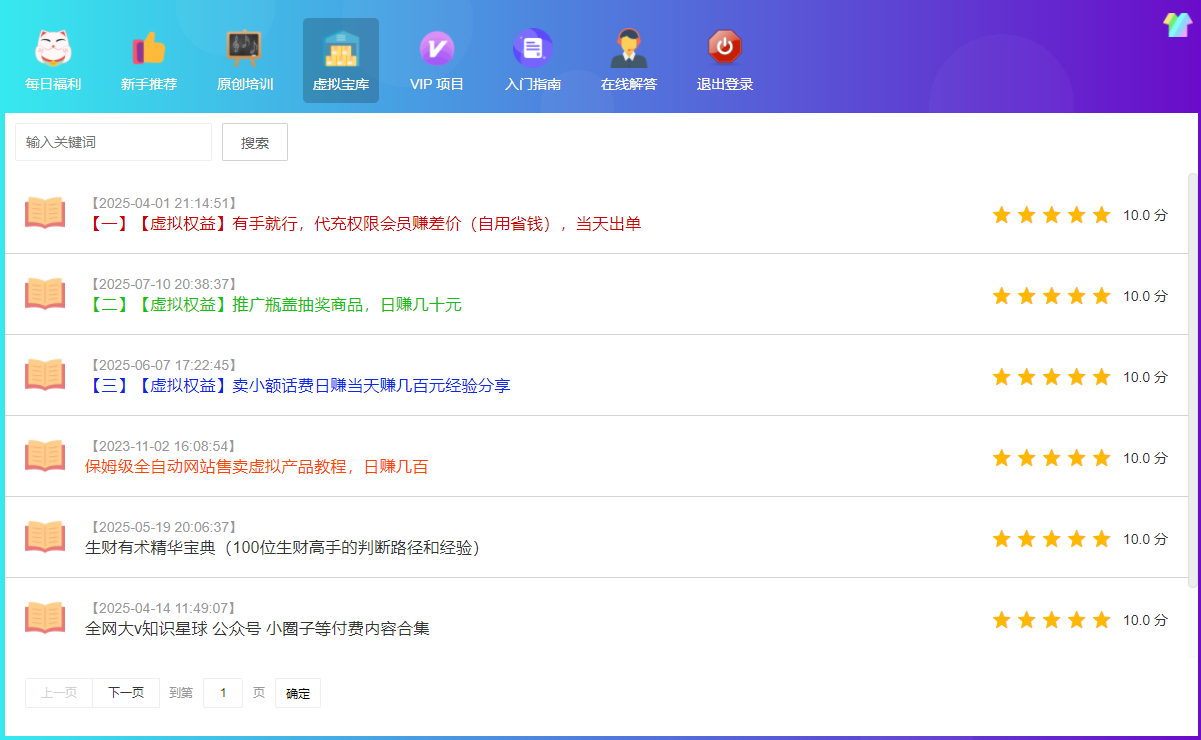Click the page number input box
This screenshot has width=1201, height=740.
223,693
